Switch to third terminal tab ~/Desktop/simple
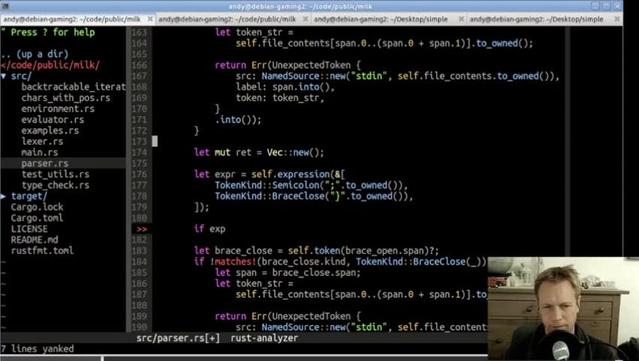This screenshot has width=639, height=361. coord(381,19)
